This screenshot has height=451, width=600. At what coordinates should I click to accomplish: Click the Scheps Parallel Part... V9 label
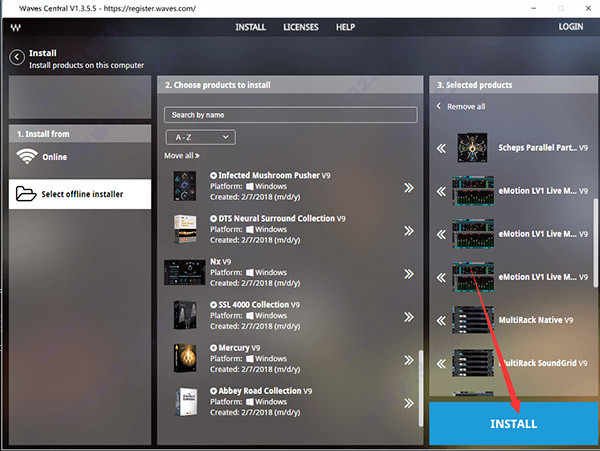(543, 148)
